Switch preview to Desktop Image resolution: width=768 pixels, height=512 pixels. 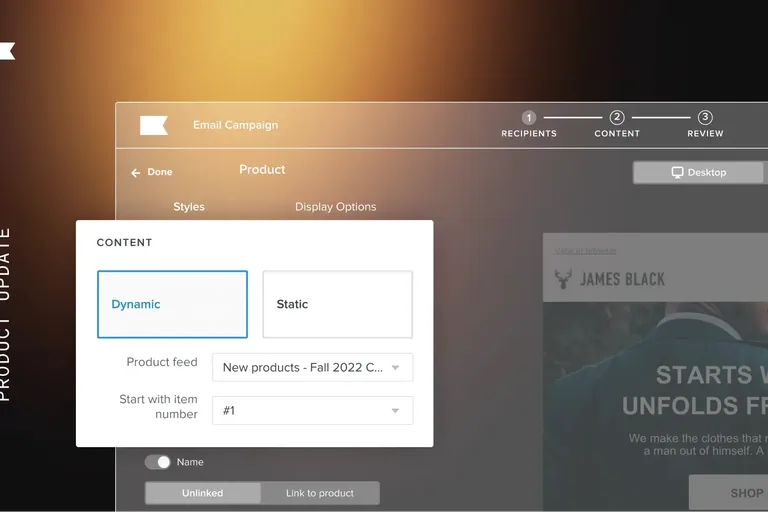pyautogui.click(x=698, y=172)
